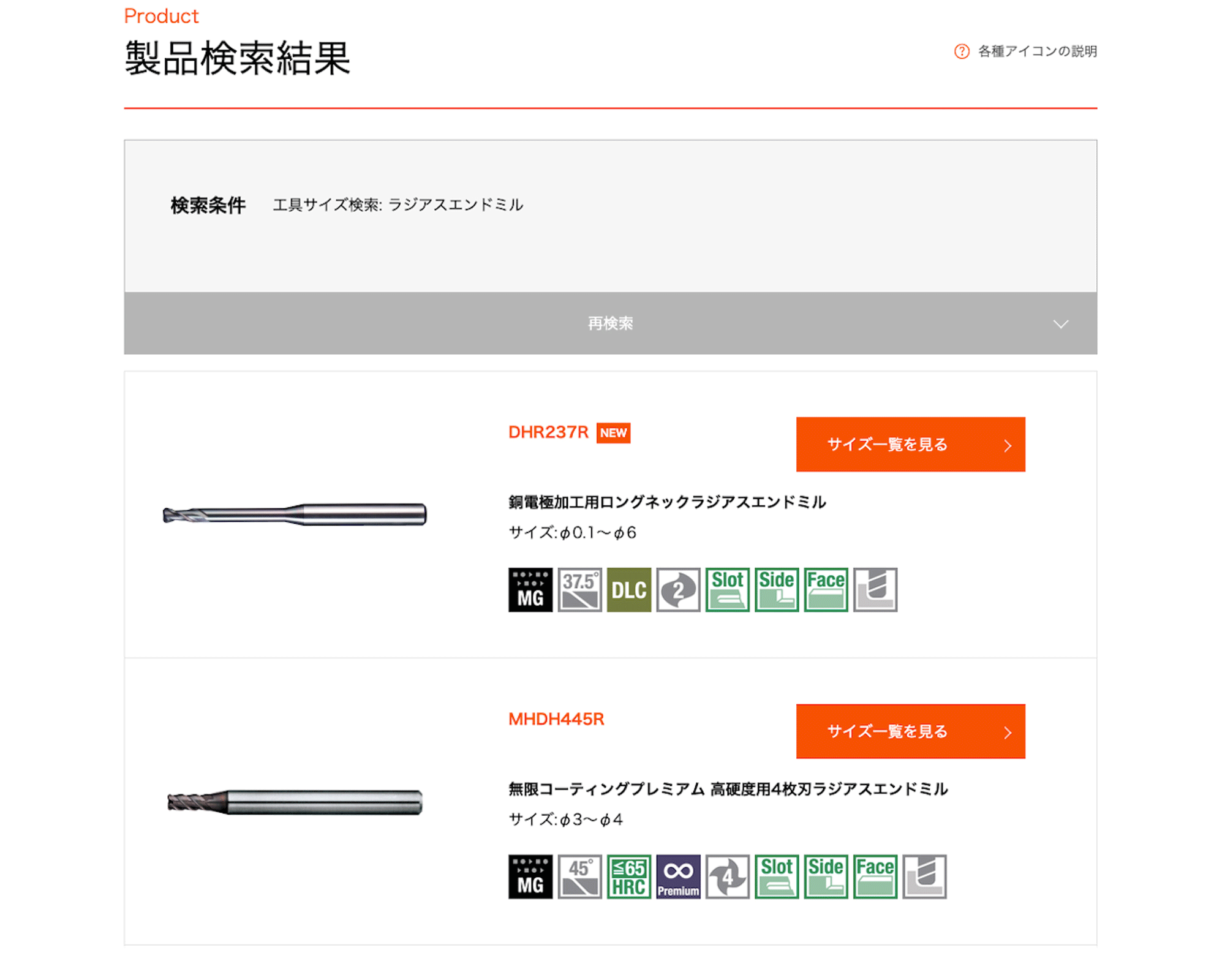
Task: Click the MG icon for DHR237R
Action: pos(530,589)
